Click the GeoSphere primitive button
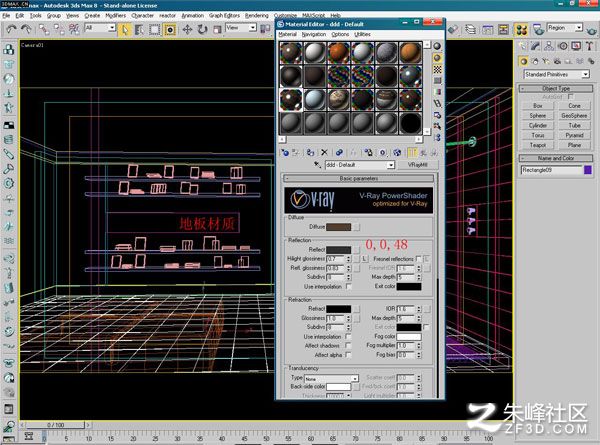This screenshot has height=445, width=600. pos(574,116)
